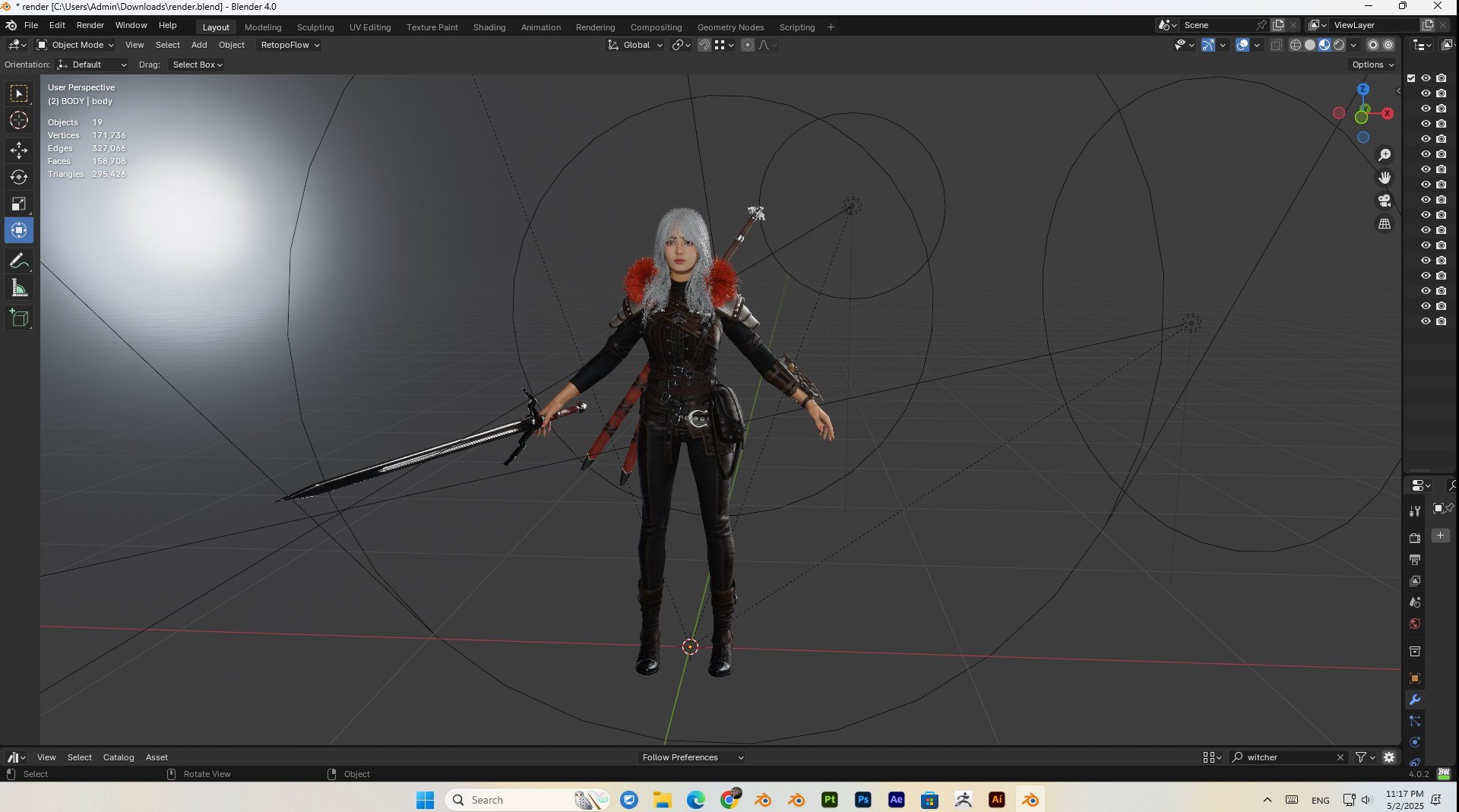Uncheck the top outliner collection checkbox
Image resolution: width=1459 pixels, height=812 pixels.
click(x=1411, y=78)
